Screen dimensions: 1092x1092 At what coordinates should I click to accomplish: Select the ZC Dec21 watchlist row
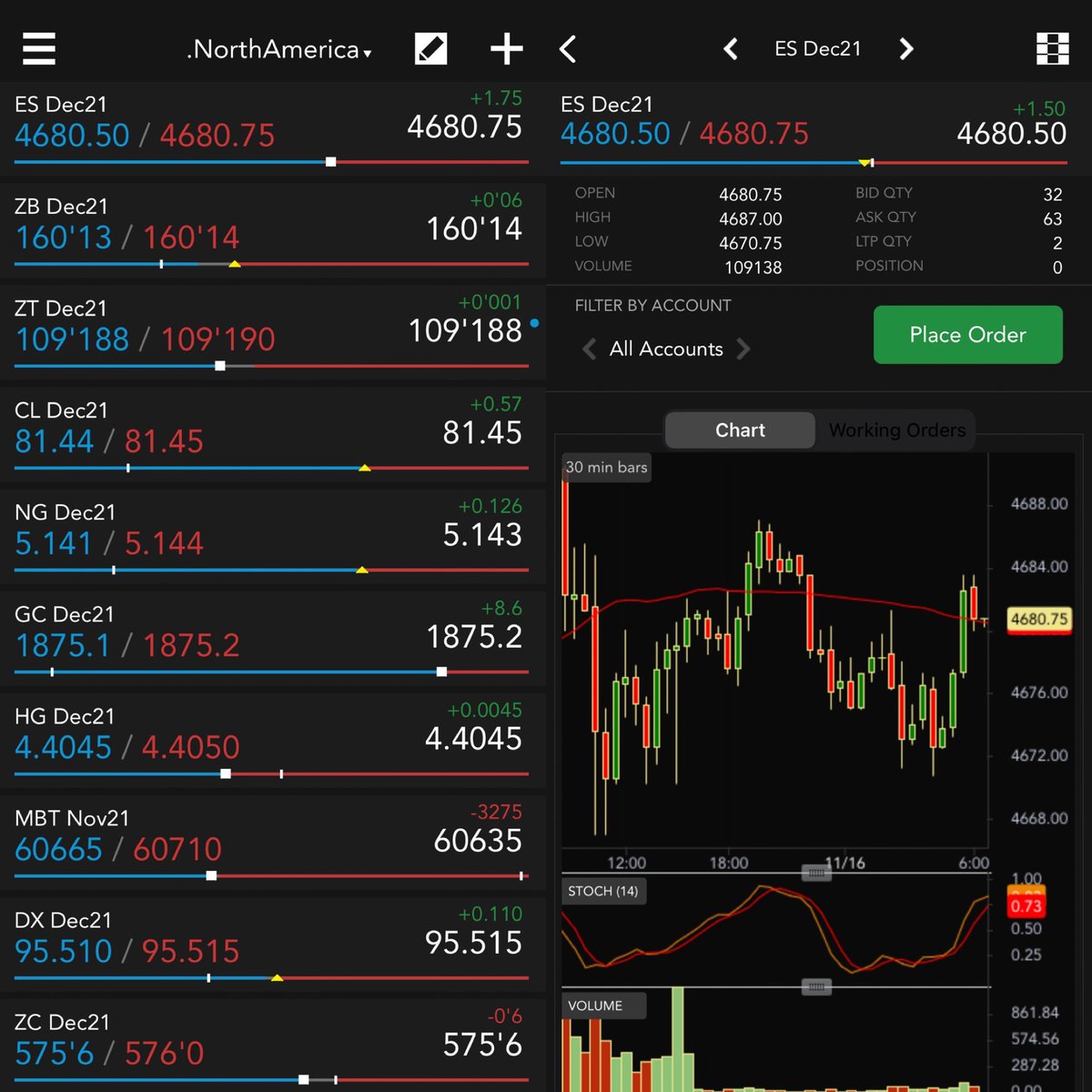pos(272,1044)
